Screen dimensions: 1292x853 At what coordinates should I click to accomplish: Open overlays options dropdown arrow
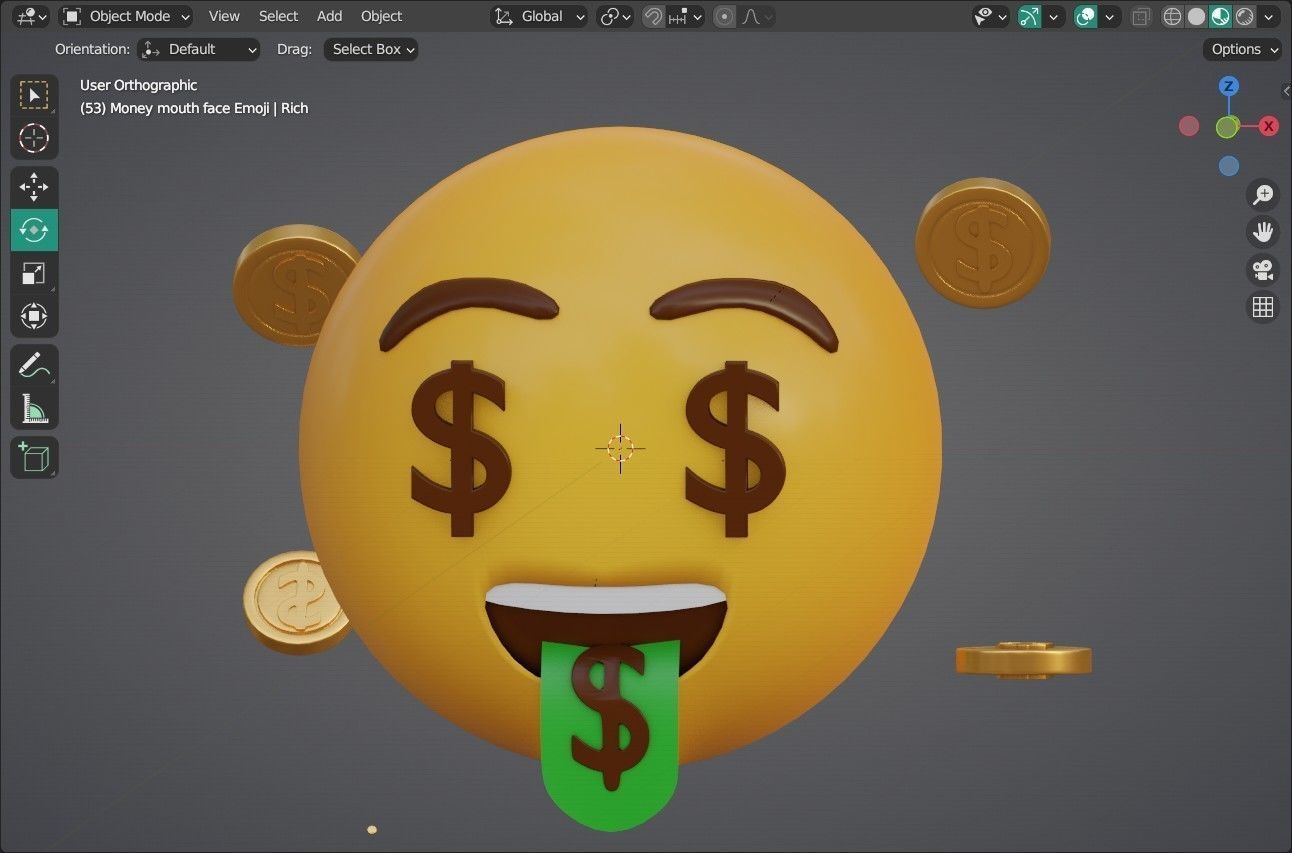(1109, 16)
